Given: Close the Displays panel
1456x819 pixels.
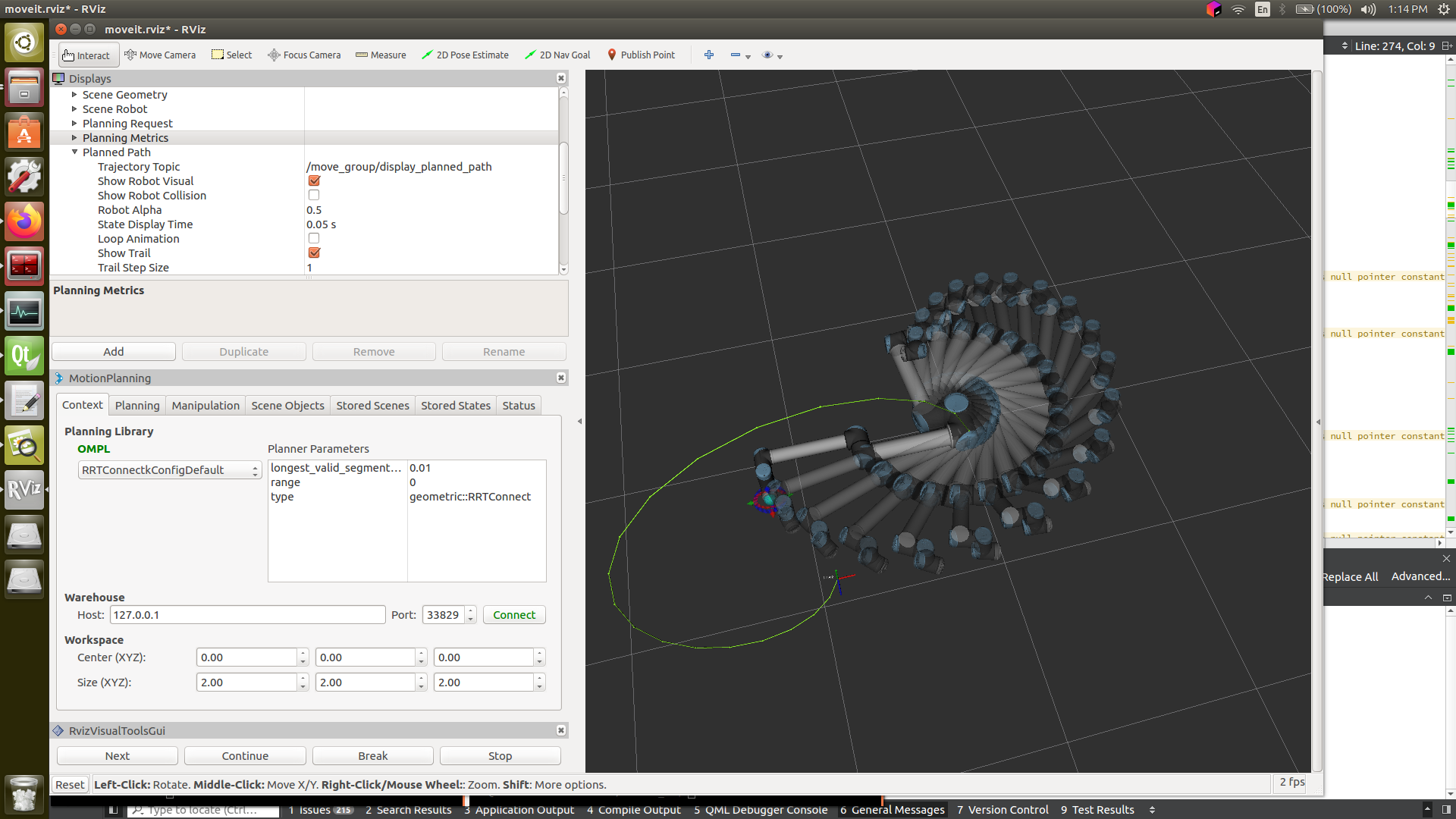Looking at the screenshot, I should [x=561, y=78].
